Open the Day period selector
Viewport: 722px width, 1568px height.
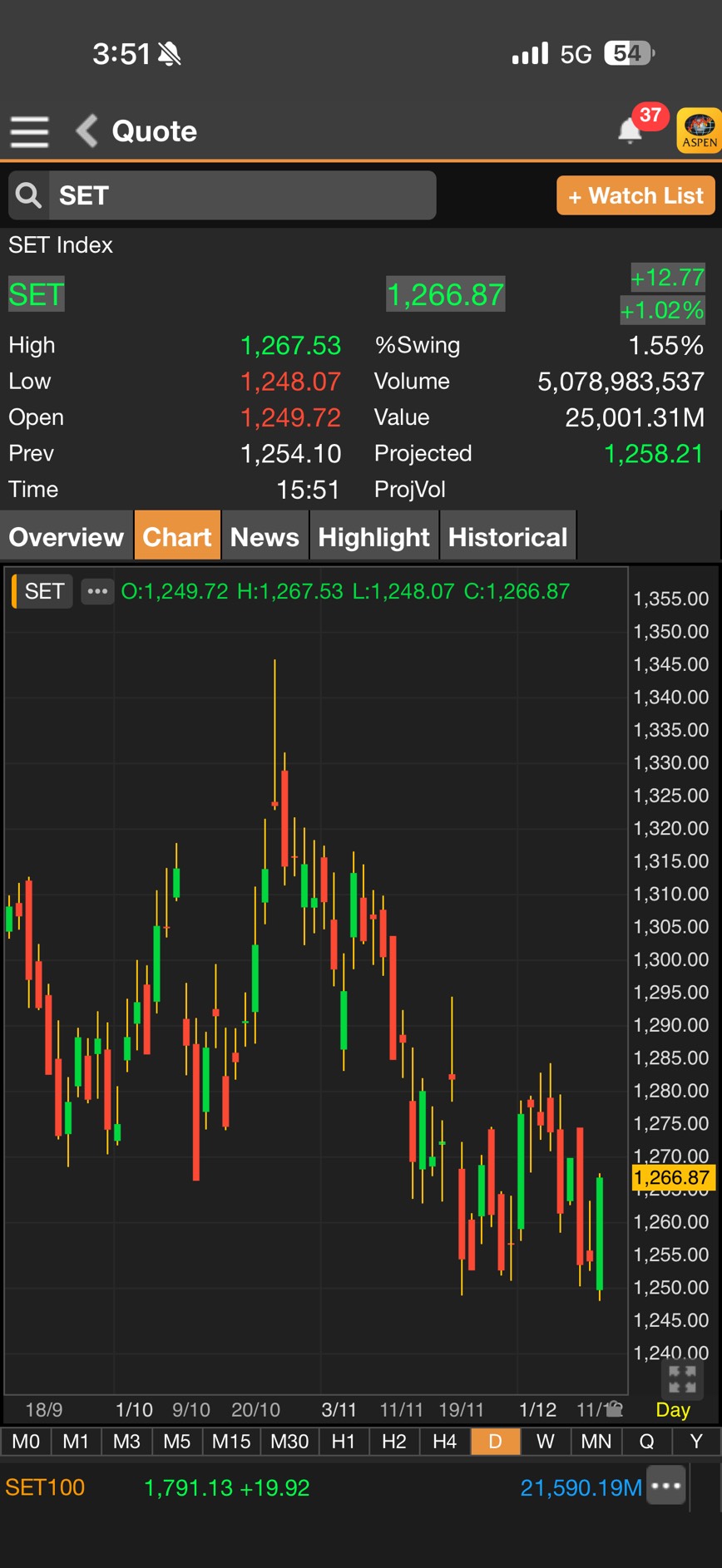pyautogui.click(x=672, y=1409)
